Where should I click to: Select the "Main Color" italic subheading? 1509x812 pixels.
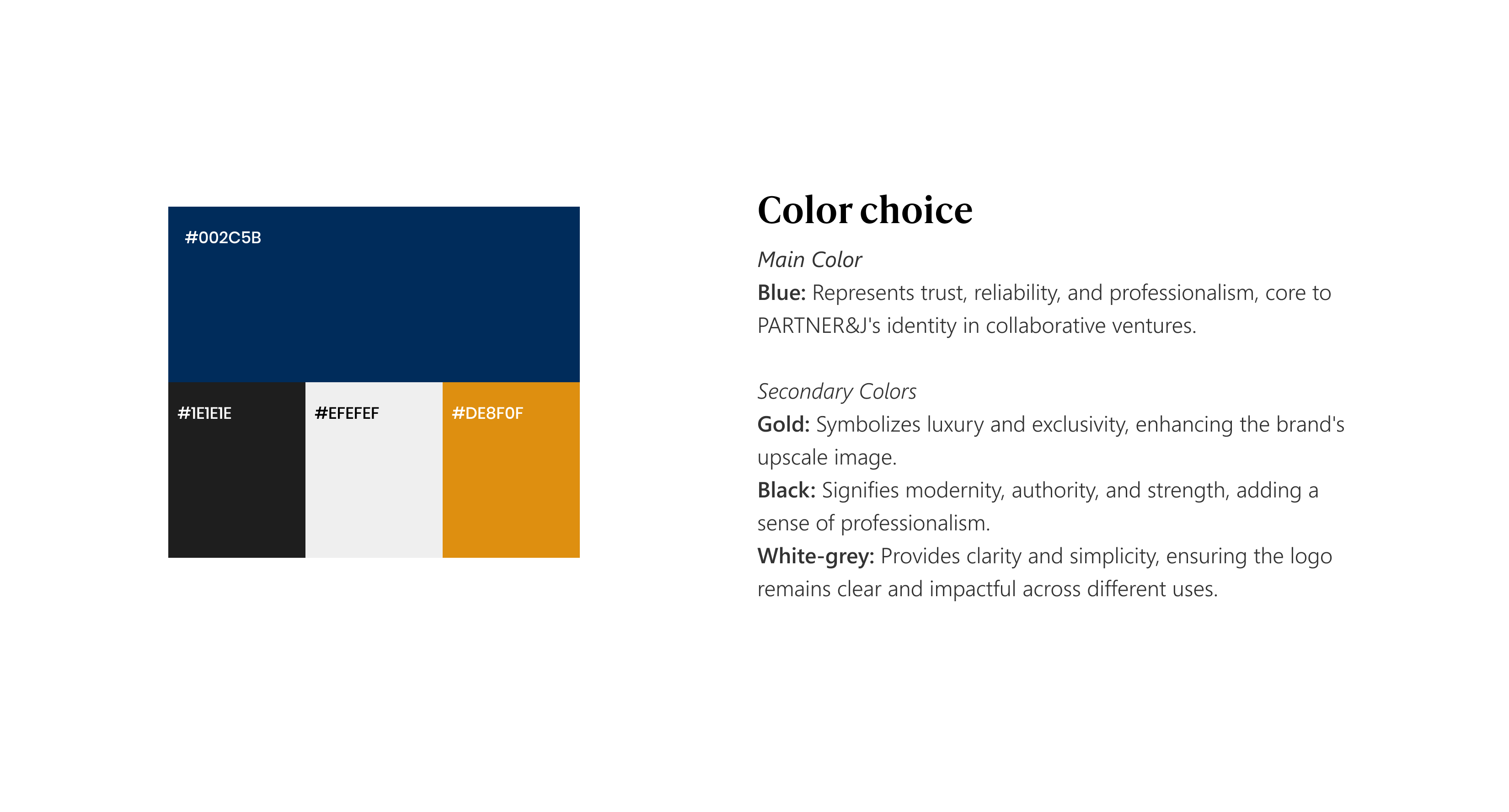click(809, 260)
